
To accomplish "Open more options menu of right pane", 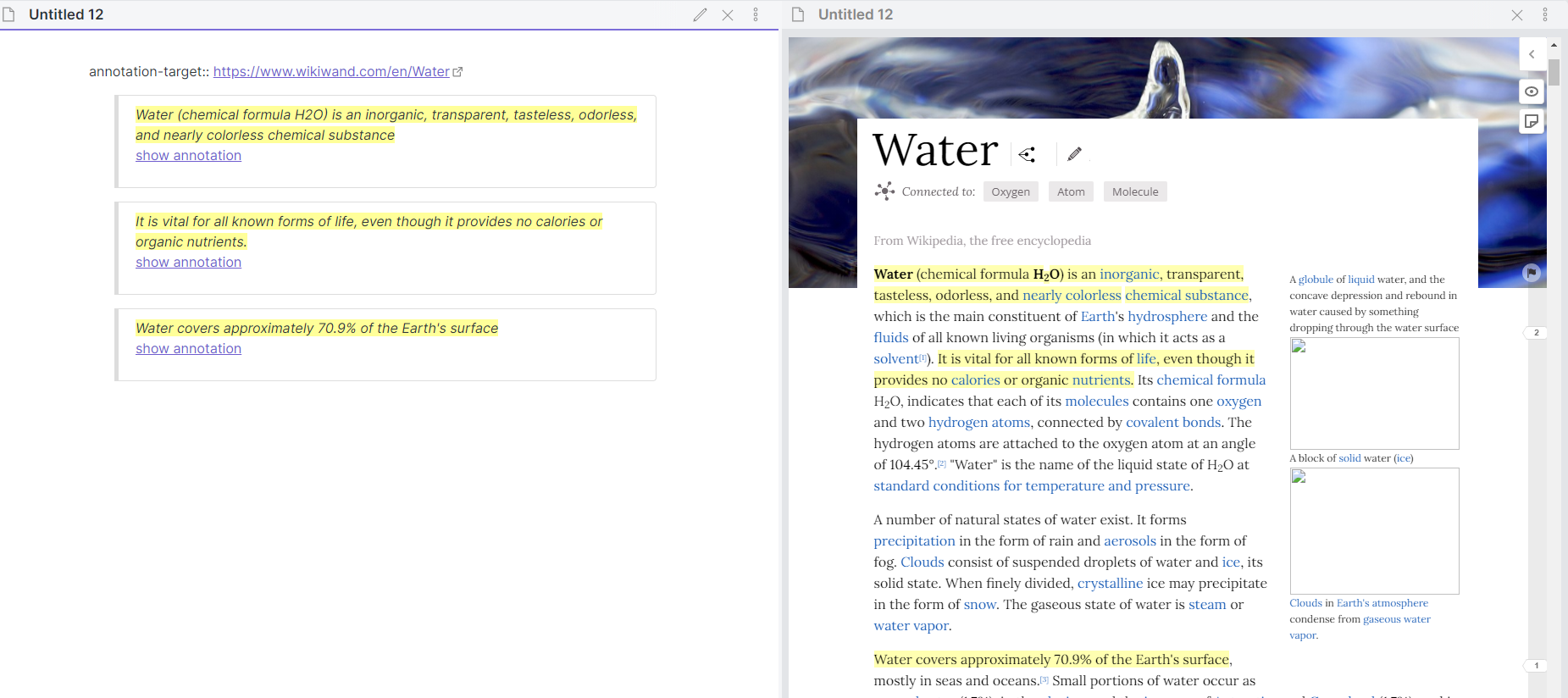I will (1545, 14).
